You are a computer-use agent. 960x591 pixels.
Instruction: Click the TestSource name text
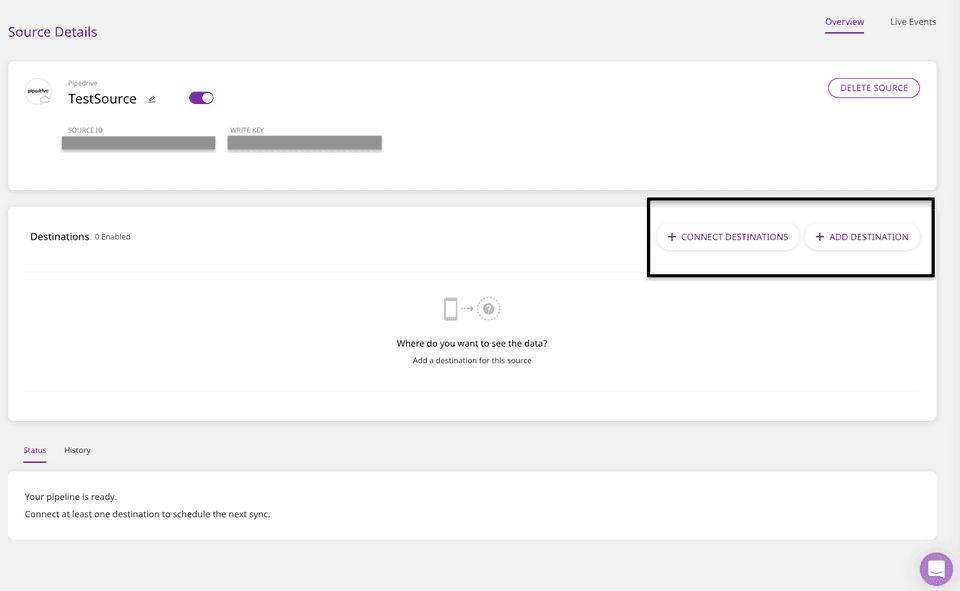point(102,99)
